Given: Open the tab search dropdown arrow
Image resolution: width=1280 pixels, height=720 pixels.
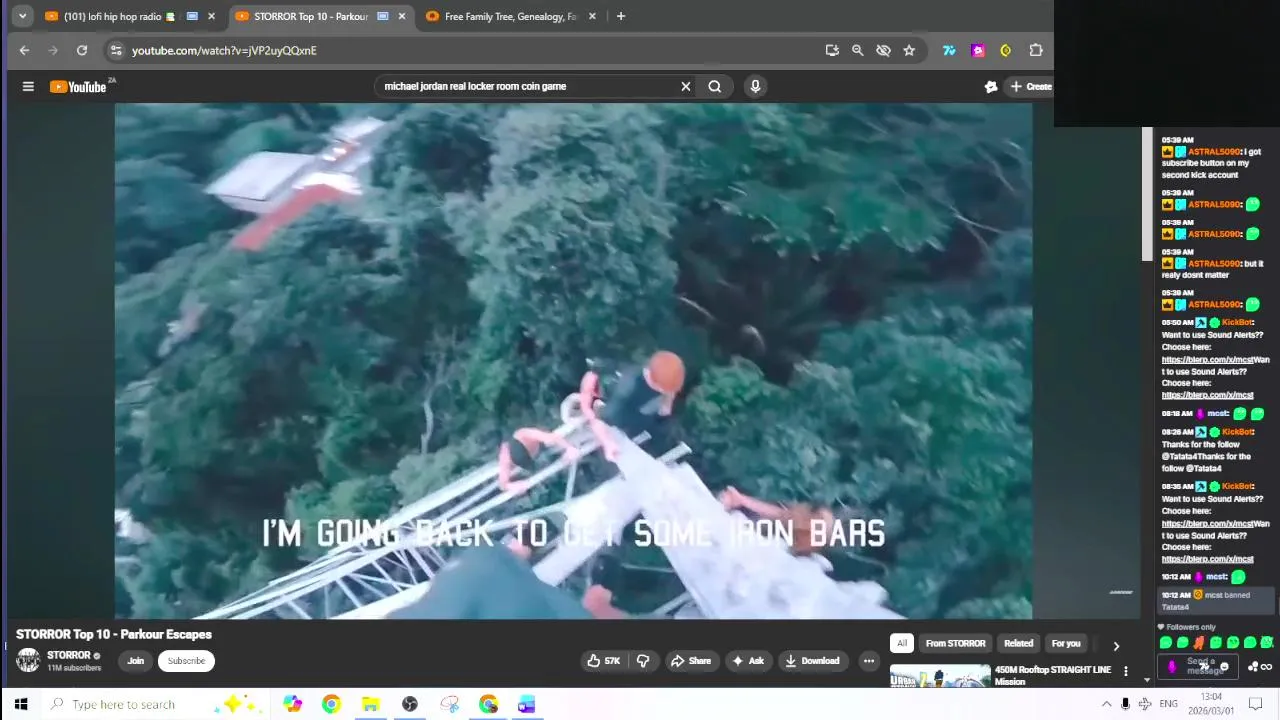Looking at the screenshot, I should click(x=22, y=16).
